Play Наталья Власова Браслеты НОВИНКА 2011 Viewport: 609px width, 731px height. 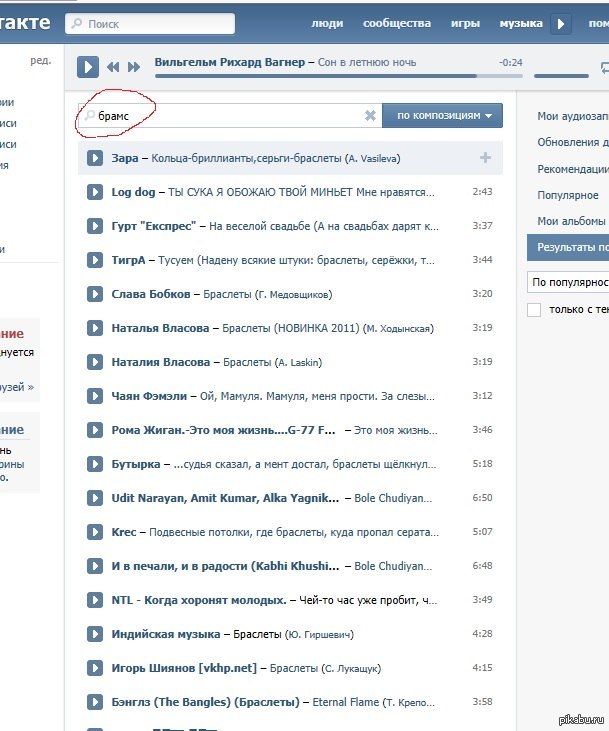[x=95, y=328]
